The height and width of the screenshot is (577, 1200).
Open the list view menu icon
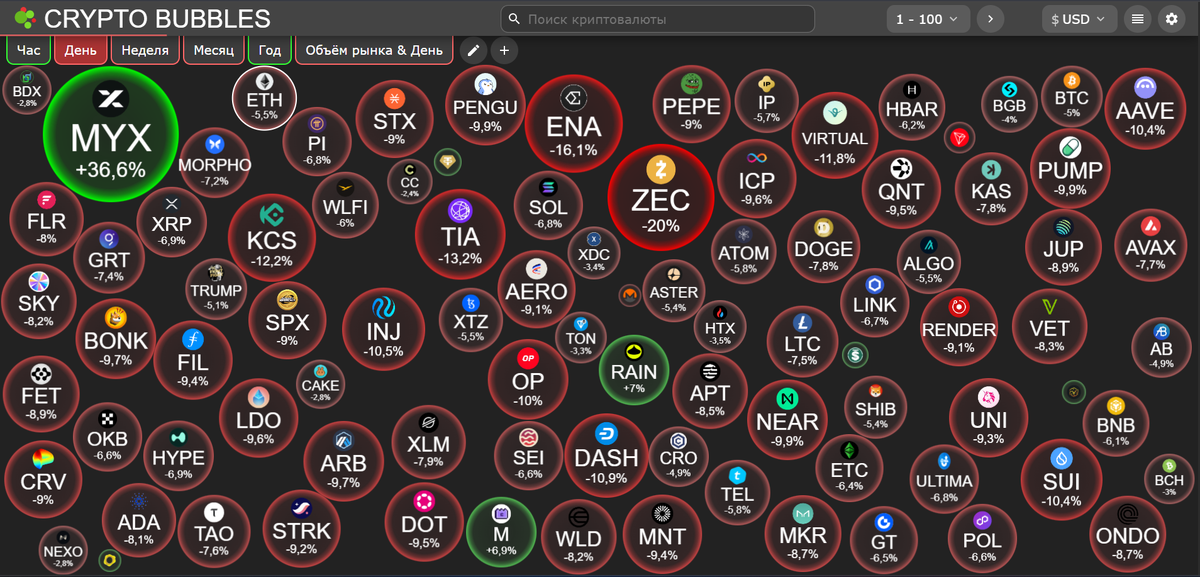coord(1137,18)
